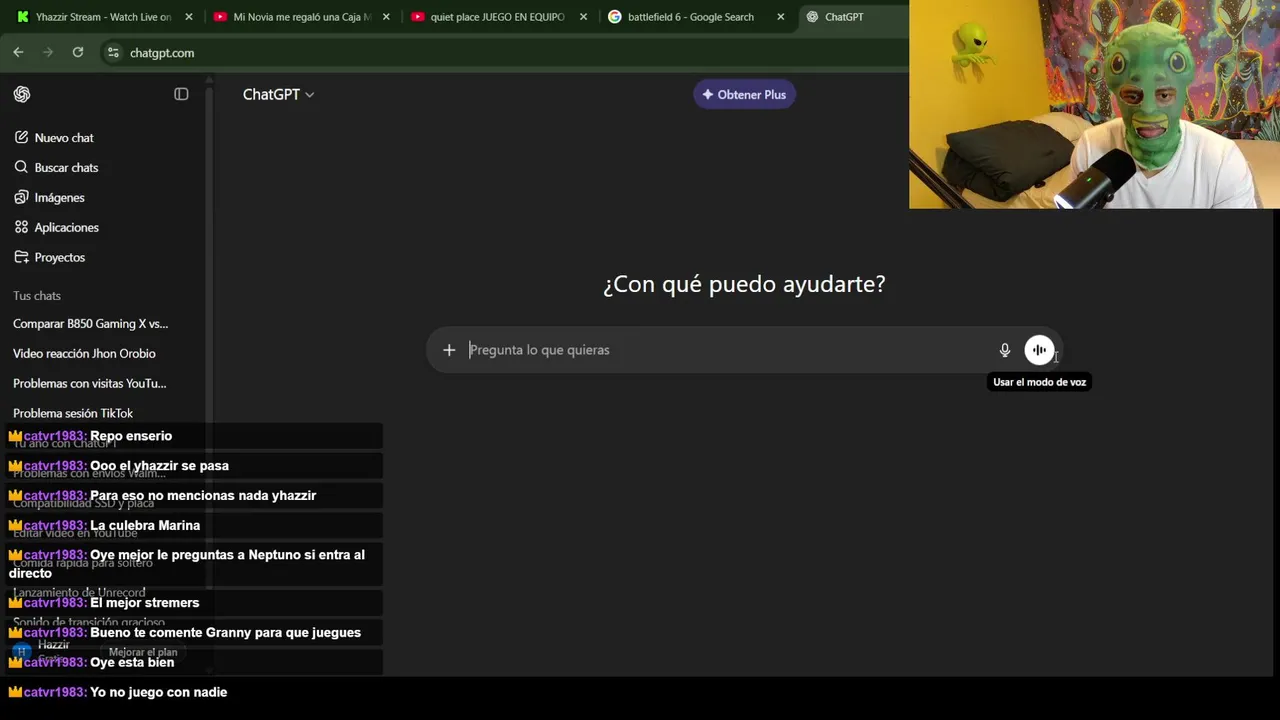Collapse the Tus chats section header
Viewport: 1280px width, 720px height.
37,296
